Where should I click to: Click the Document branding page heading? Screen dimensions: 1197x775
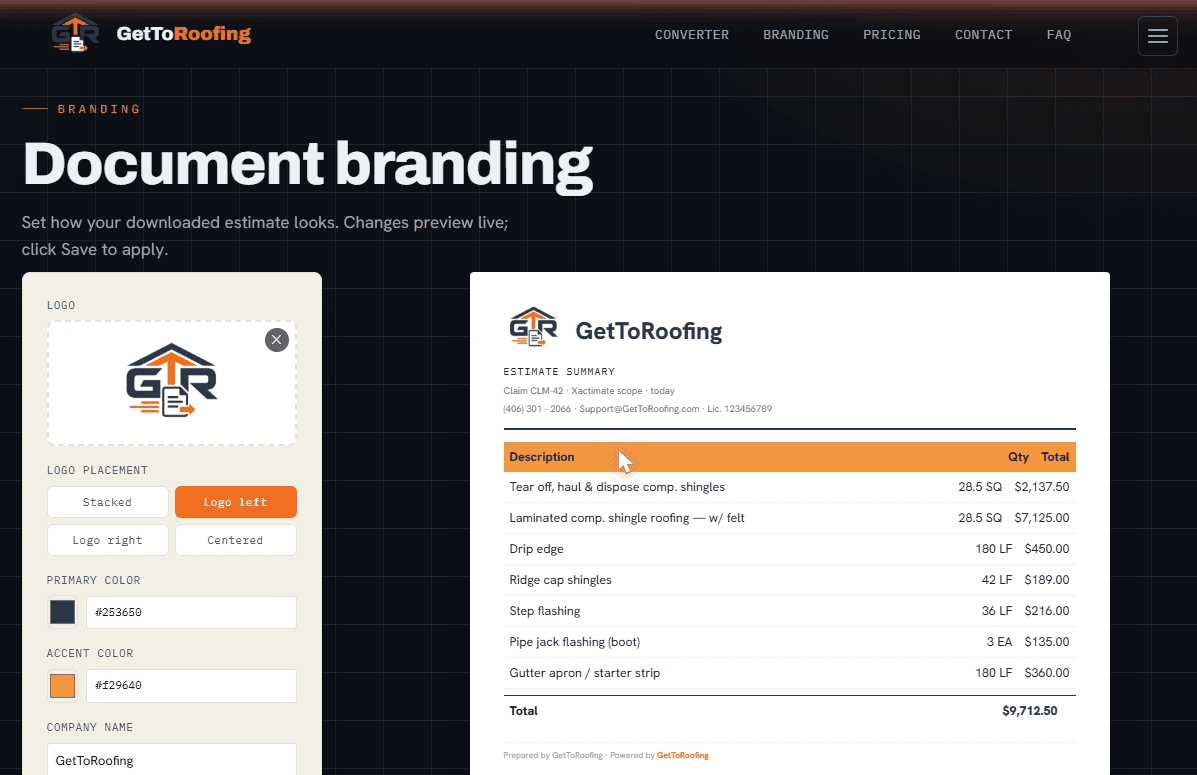tap(308, 165)
